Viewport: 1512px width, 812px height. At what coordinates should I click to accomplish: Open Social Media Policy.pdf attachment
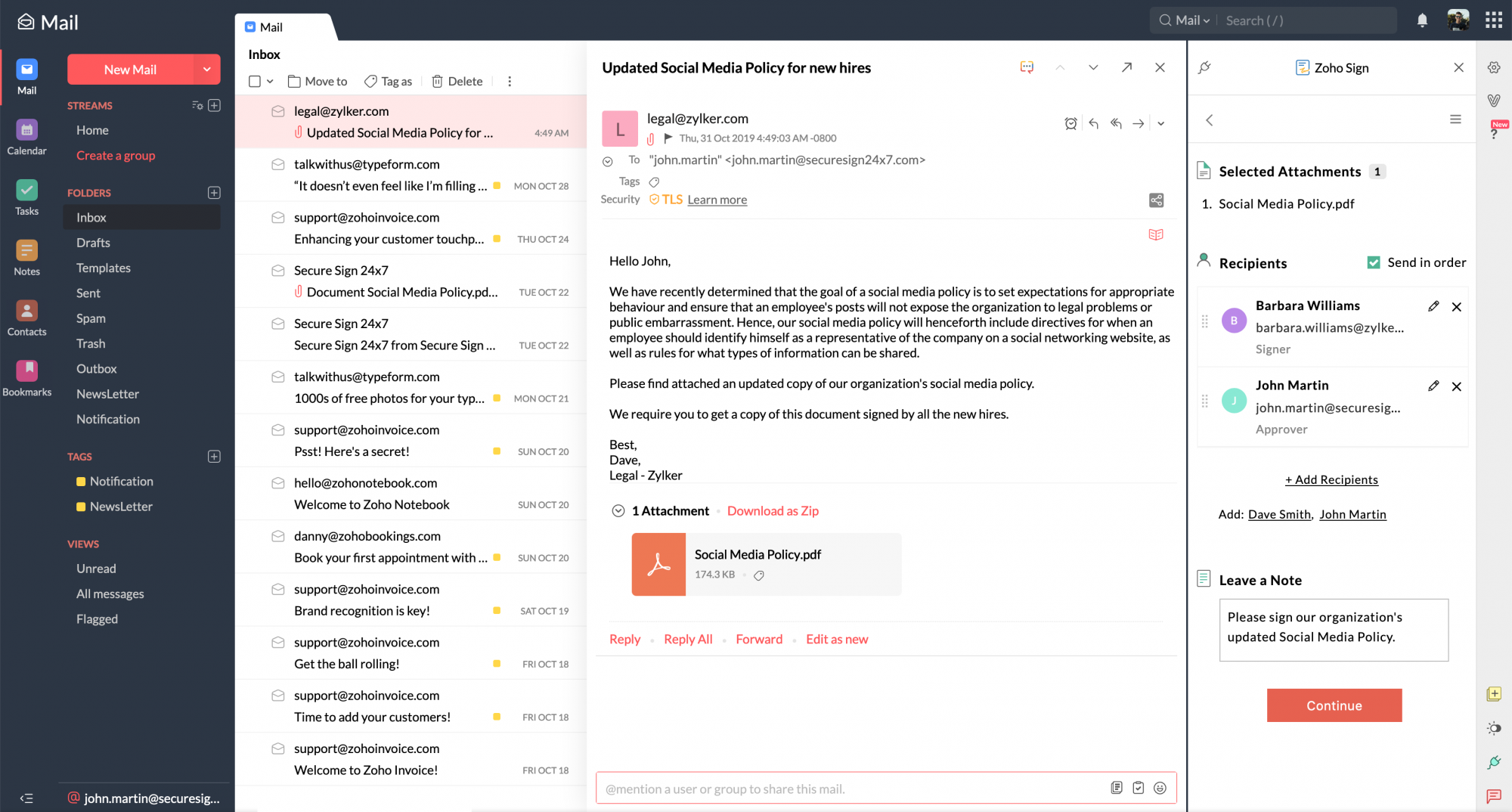(x=767, y=565)
